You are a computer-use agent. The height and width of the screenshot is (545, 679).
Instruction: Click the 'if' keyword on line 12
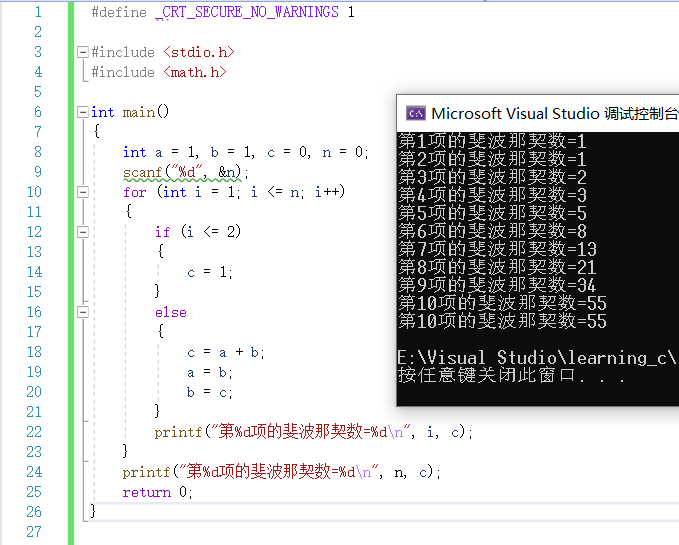pos(162,232)
